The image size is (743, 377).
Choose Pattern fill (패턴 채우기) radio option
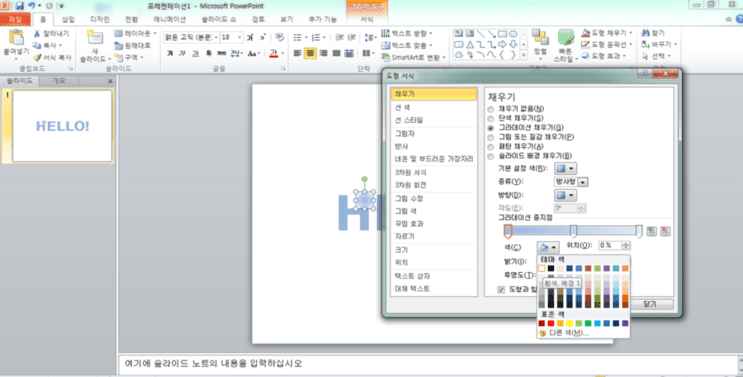(x=491, y=147)
